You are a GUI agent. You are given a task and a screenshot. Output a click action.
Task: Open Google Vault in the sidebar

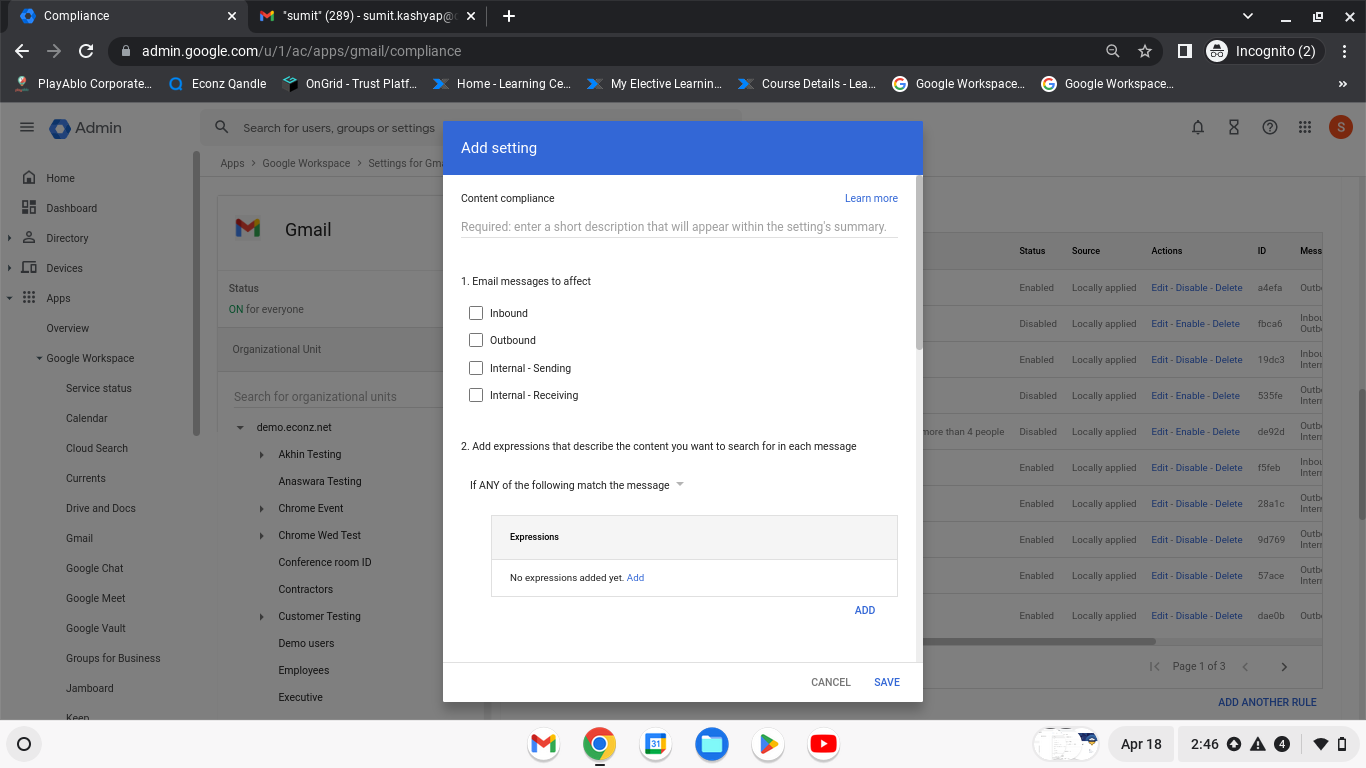pos(96,628)
